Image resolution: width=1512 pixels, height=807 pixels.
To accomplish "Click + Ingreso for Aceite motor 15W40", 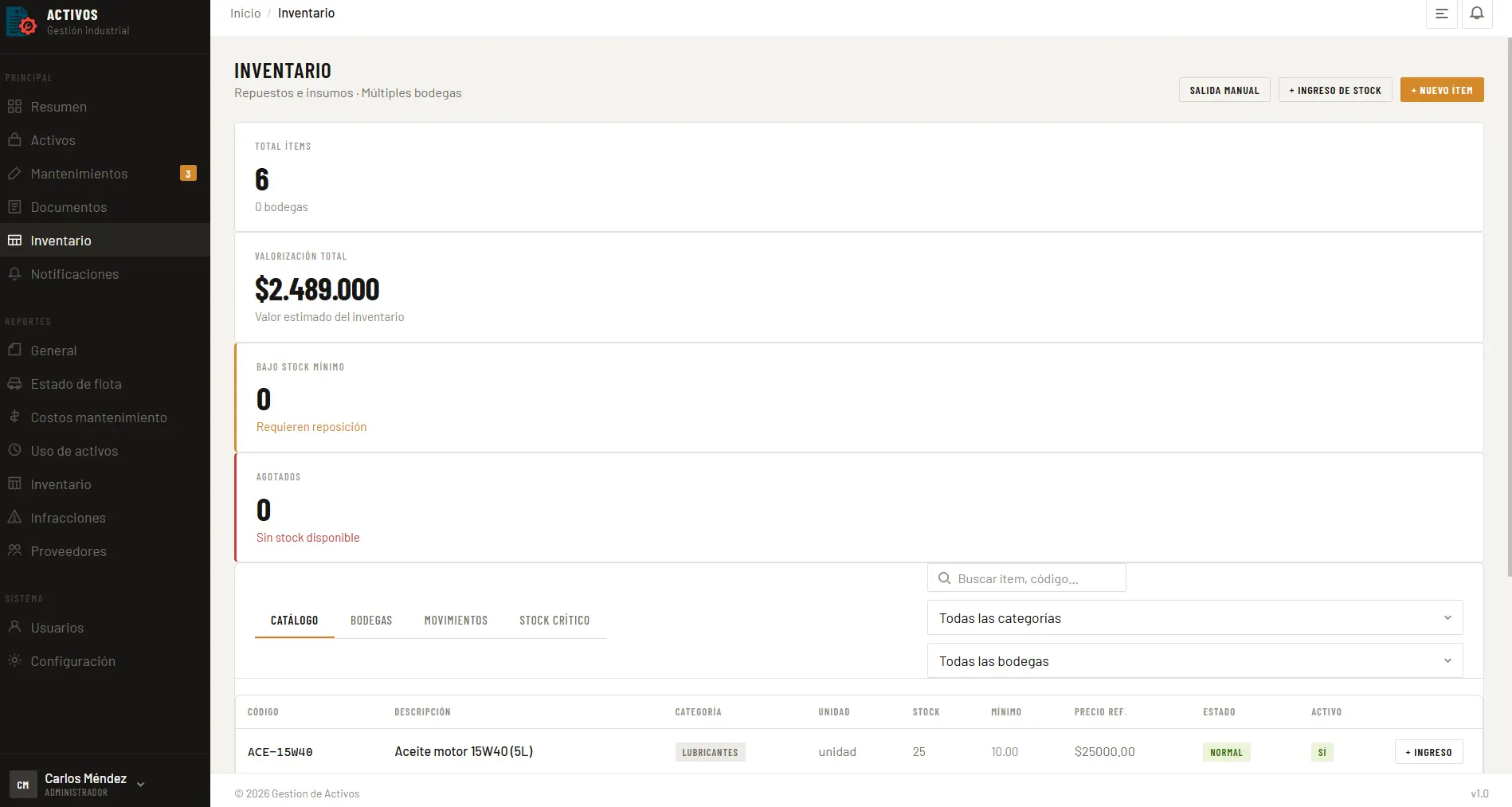I will pyautogui.click(x=1428, y=751).
